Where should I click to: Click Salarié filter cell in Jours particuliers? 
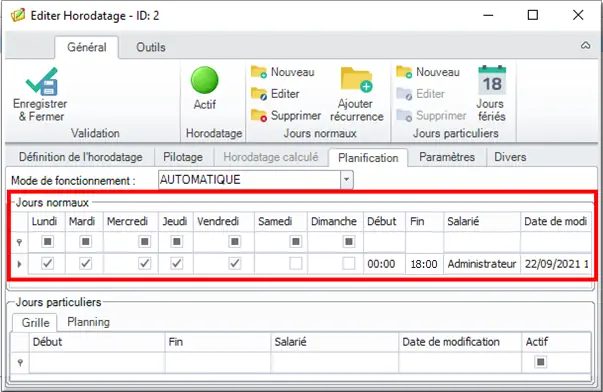tap(335, 362)
